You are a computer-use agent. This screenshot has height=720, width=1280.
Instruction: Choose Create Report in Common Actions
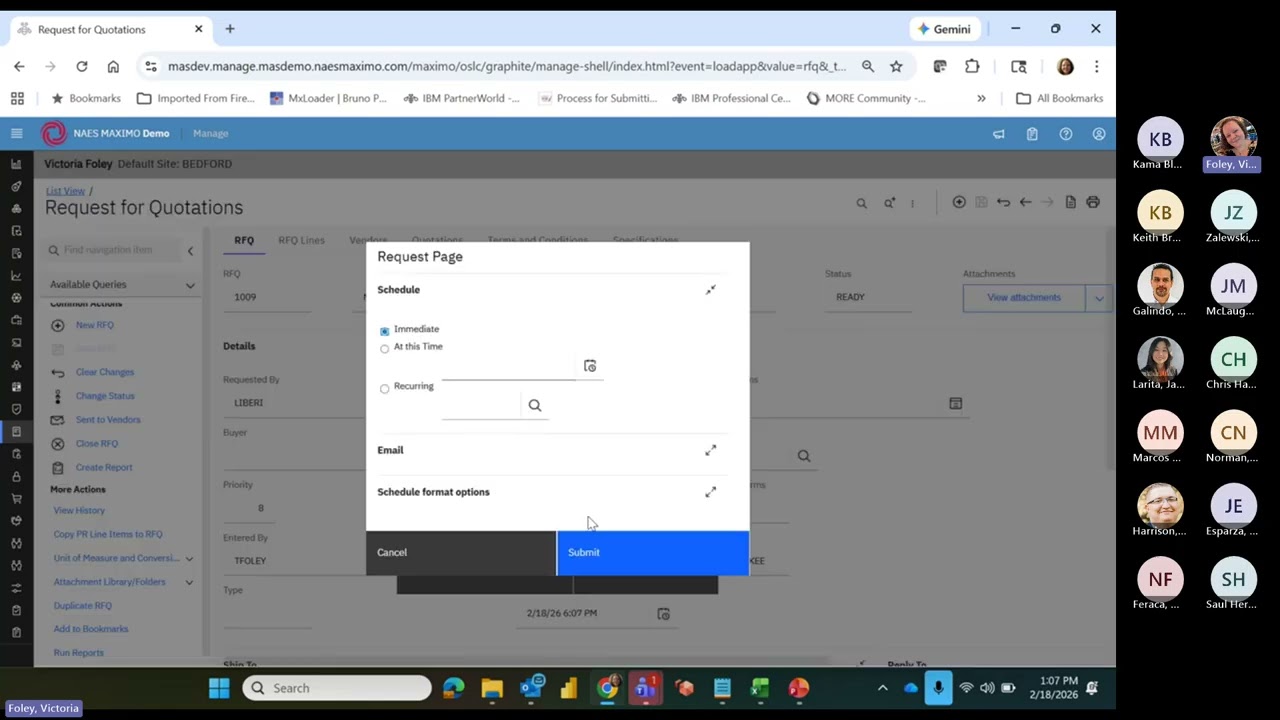pyautogui.click(x=104, y=467)
